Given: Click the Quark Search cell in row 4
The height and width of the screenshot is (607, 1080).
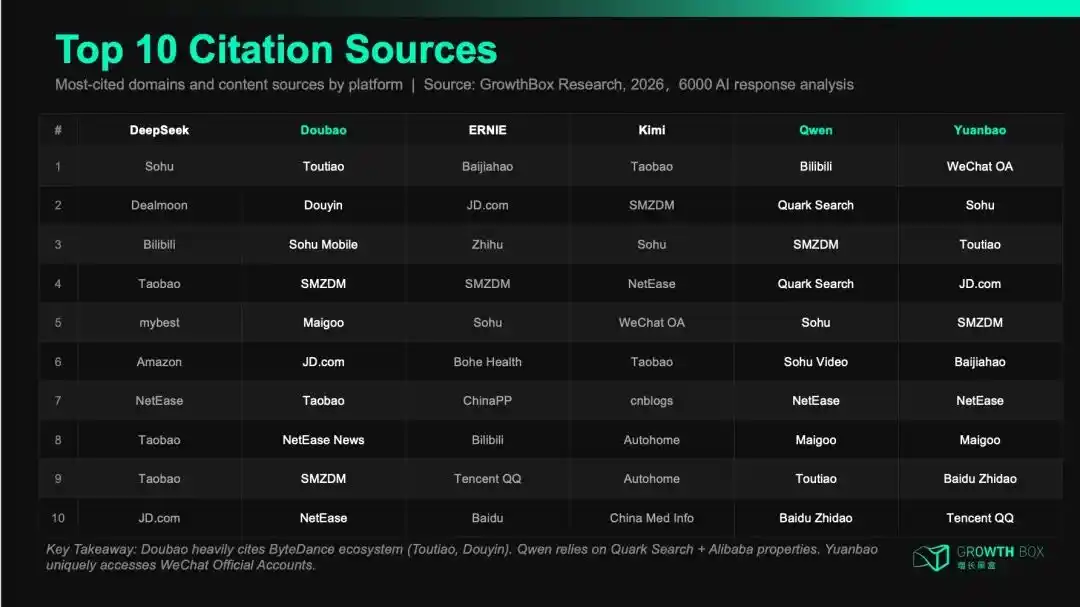Looking at the screenshot, I should [x=816, y=284].
